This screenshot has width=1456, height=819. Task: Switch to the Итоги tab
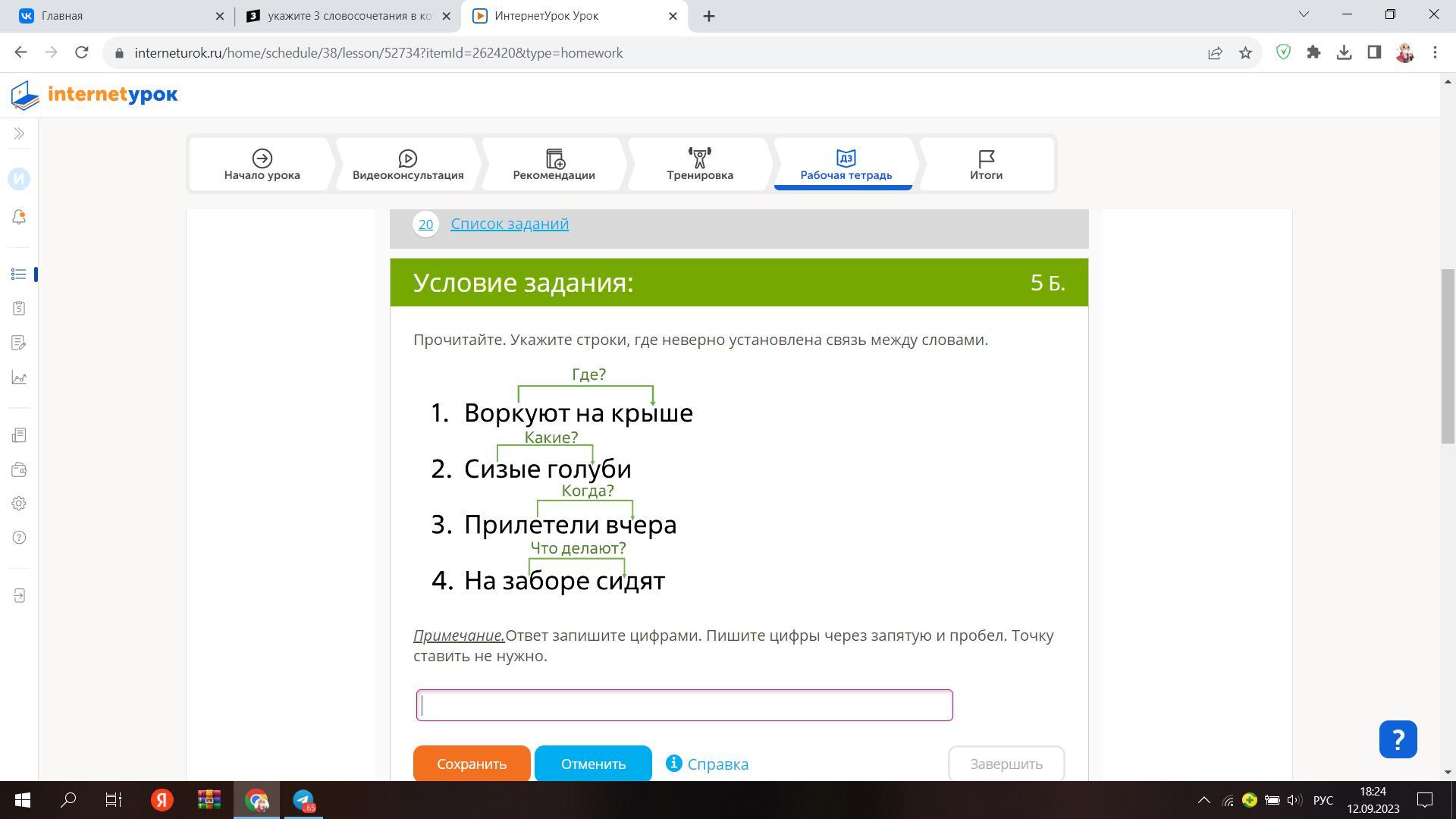[985, 164]
